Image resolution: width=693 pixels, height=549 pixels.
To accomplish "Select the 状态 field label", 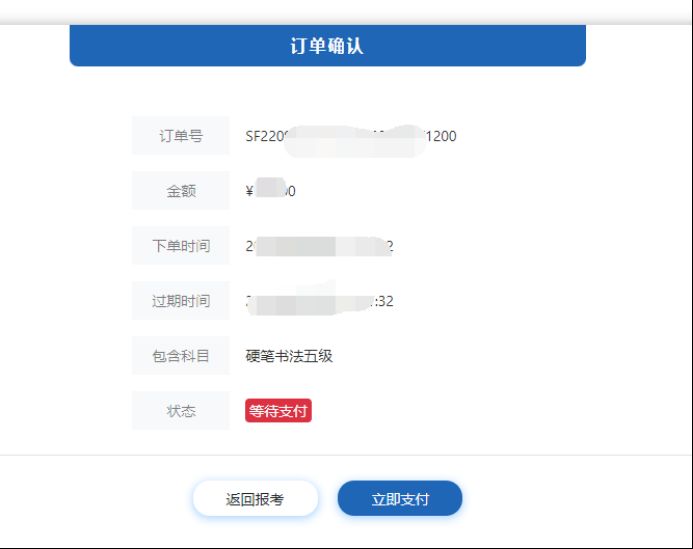I will [x=181, y=411].
